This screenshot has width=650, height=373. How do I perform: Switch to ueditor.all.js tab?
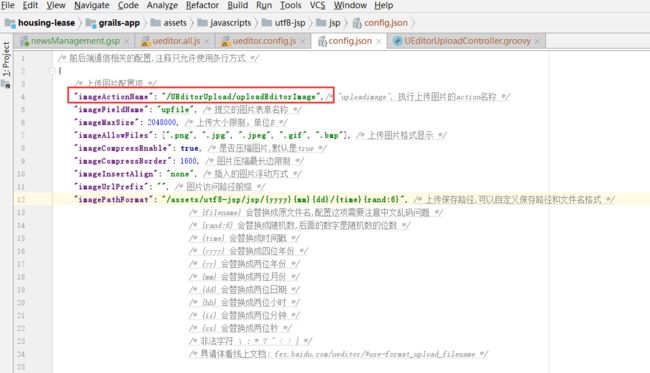[176, 41]
